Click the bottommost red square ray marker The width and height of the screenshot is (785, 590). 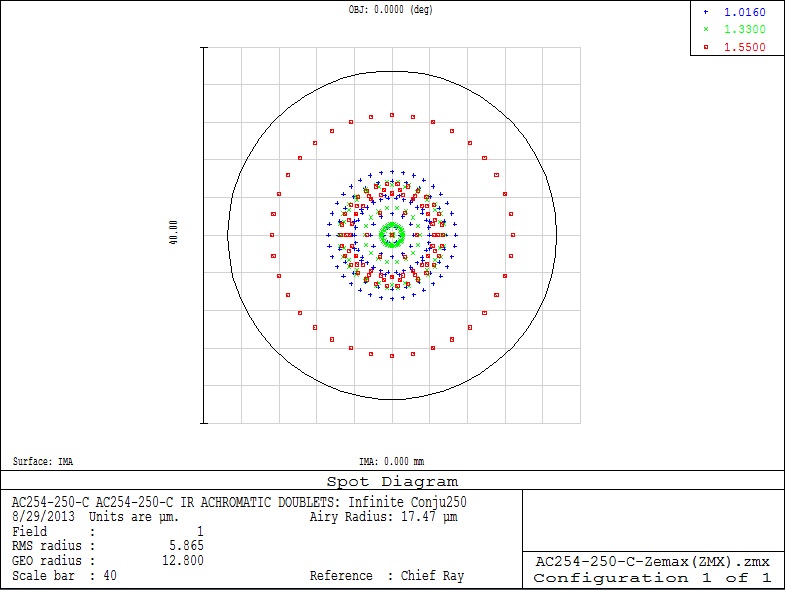(392, 356)
